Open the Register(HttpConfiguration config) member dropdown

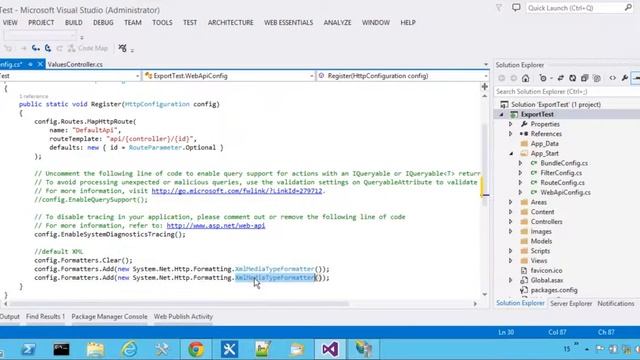pyautogui.click(x=402, y=76)
